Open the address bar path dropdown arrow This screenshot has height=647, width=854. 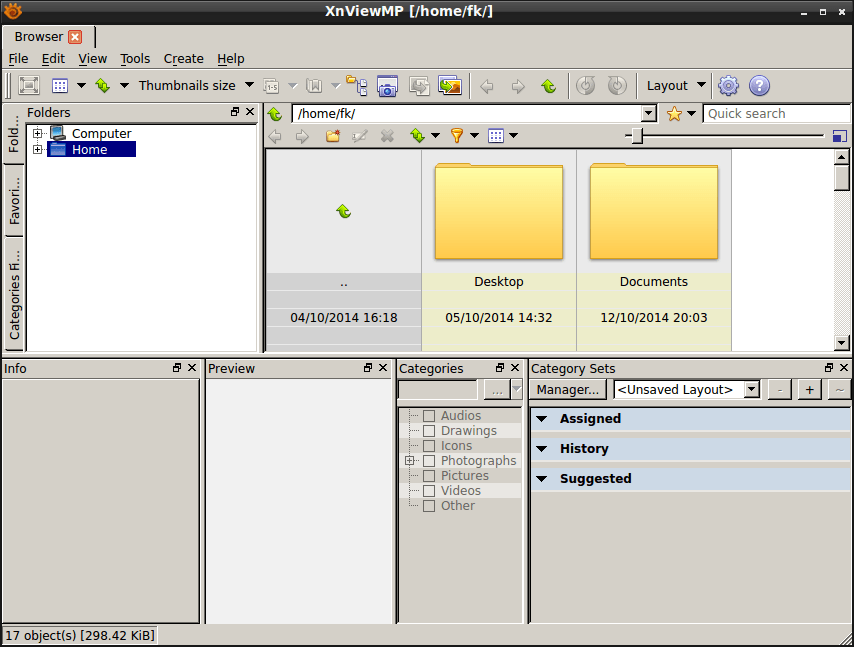(648, 114)
